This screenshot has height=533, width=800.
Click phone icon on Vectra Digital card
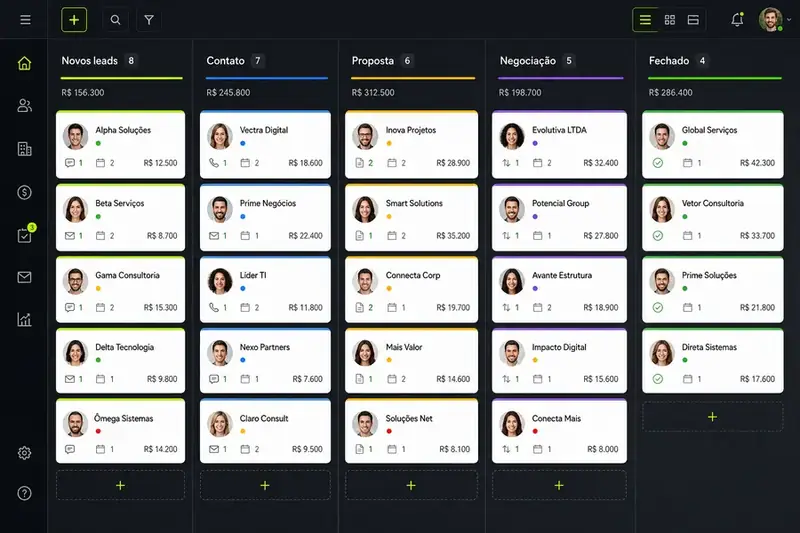click(214, 163)
